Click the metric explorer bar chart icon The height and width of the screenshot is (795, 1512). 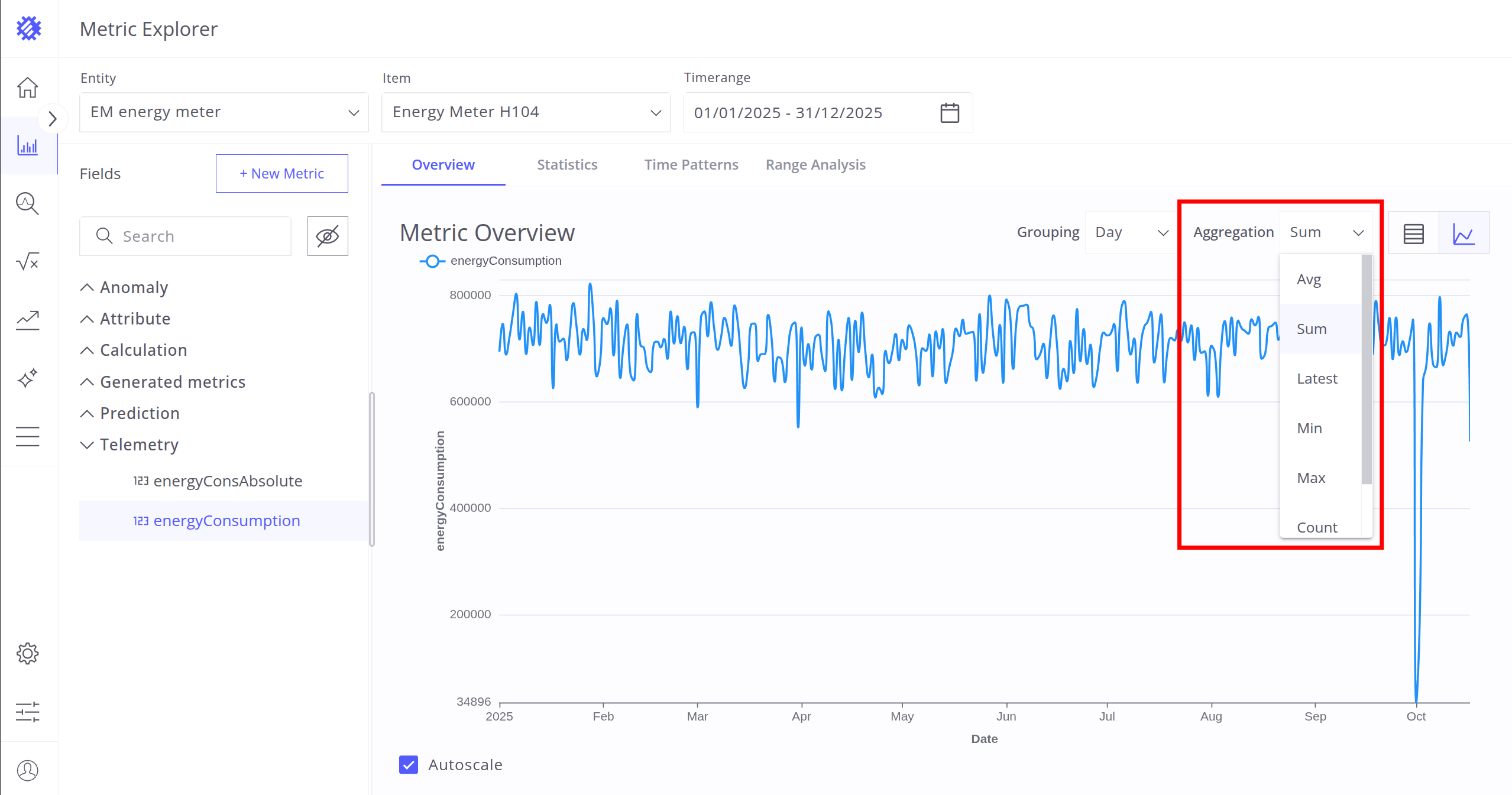pos(27,145)
